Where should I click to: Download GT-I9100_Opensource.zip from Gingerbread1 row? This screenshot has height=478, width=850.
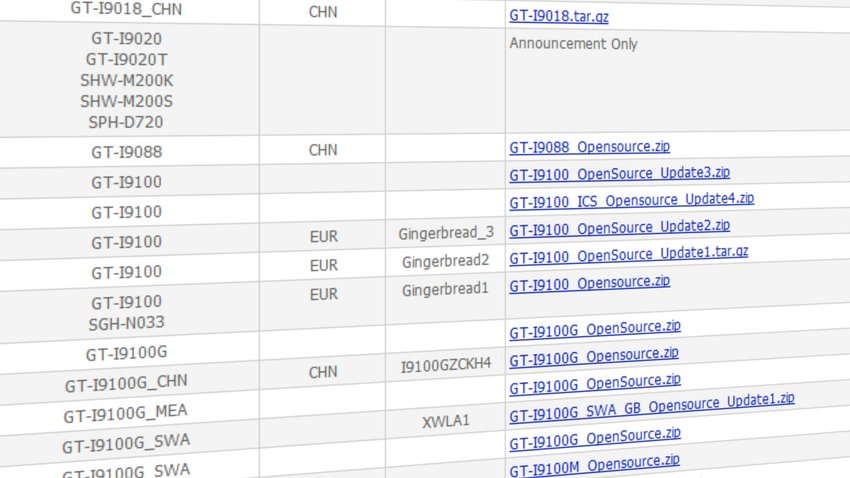pyautogui.click(x=589, y=283)
